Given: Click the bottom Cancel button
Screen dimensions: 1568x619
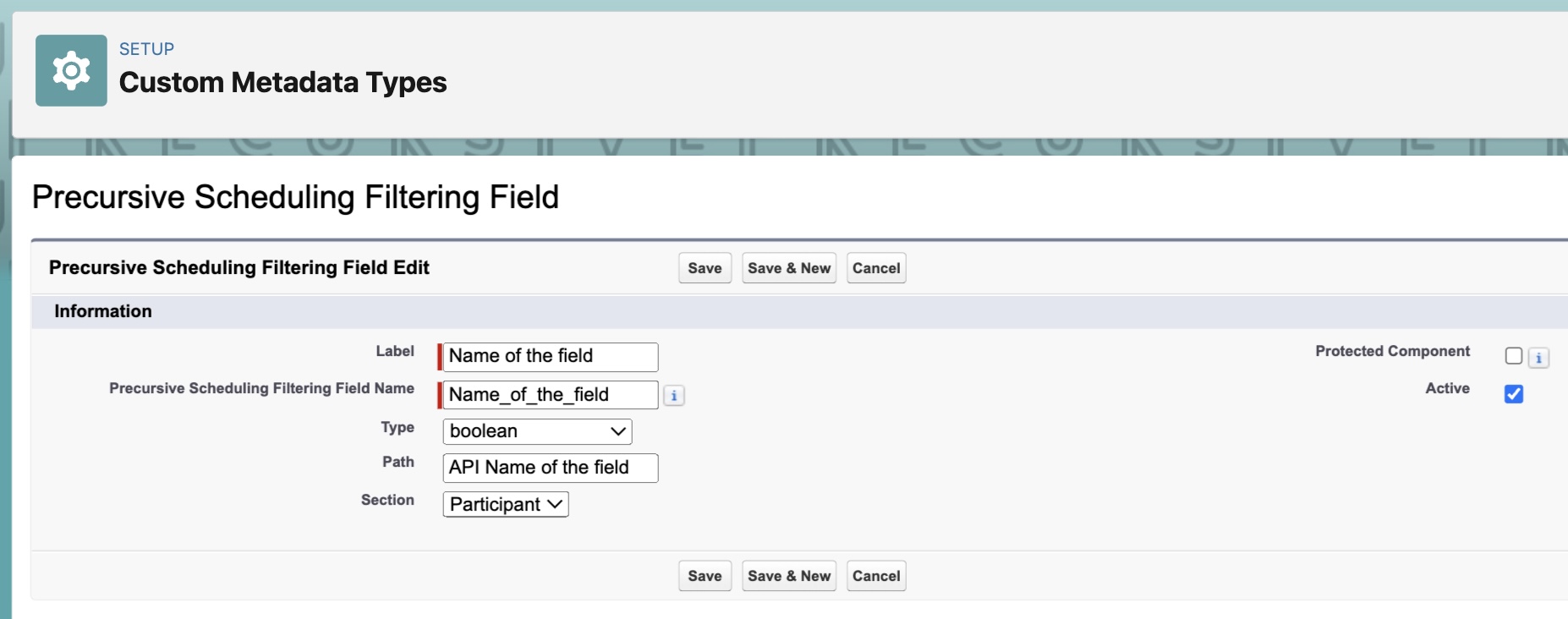Looking at the screenshot, I should [x=876, y=576].
